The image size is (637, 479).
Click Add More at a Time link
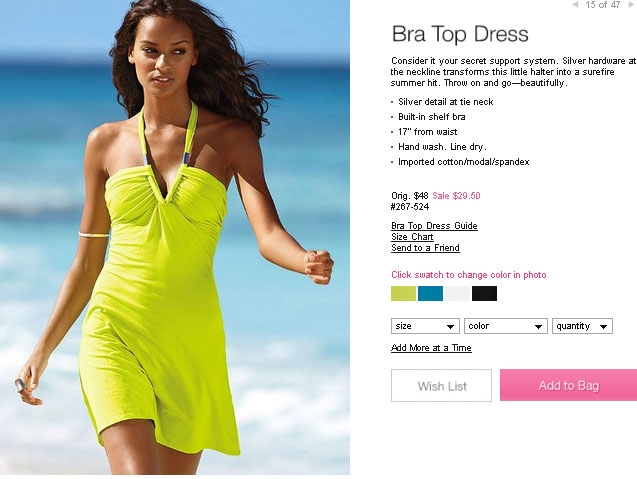tap(431, 348)
